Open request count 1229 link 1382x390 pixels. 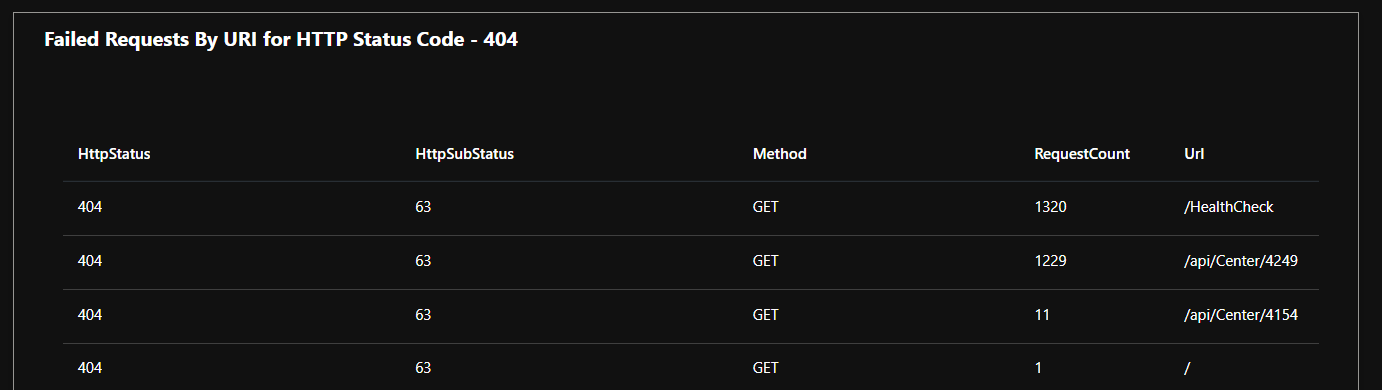1050,261
